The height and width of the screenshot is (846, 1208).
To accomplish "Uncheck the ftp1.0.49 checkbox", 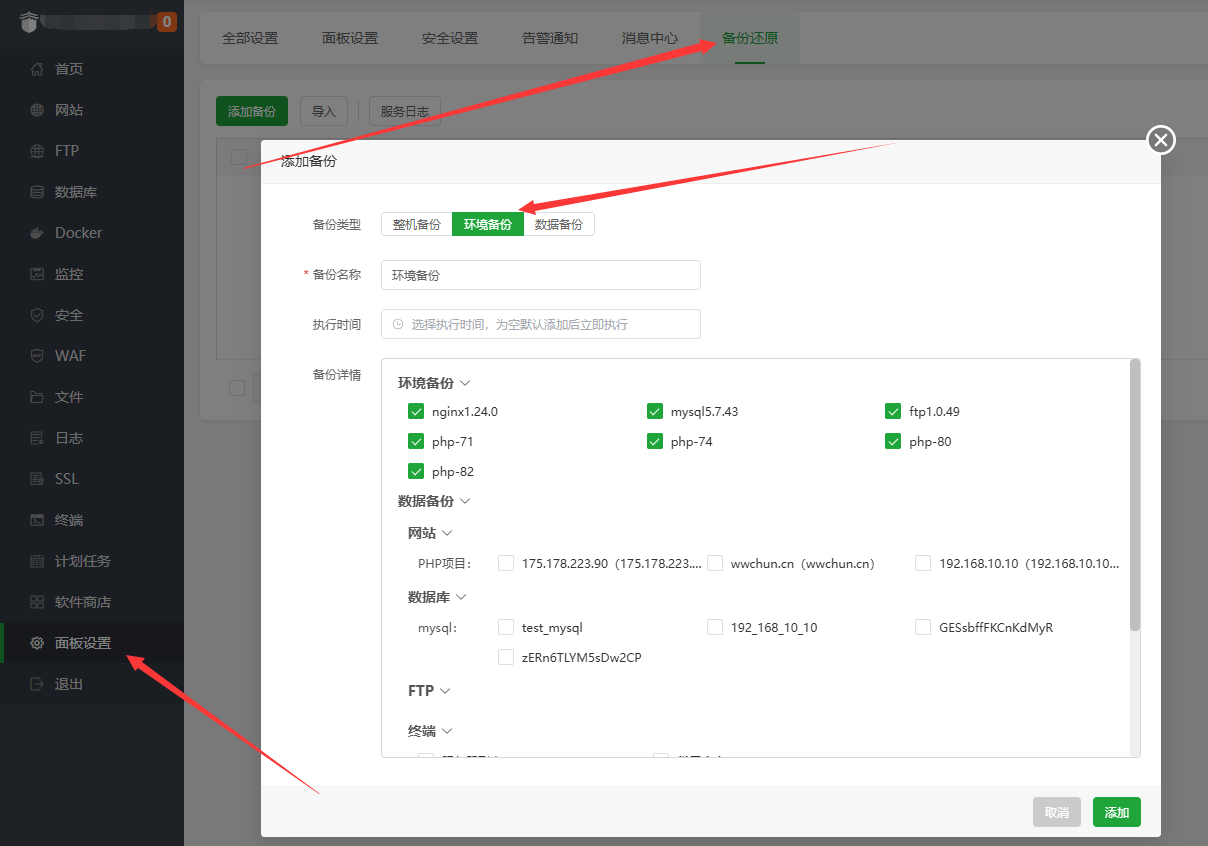I will click(893, 411).
